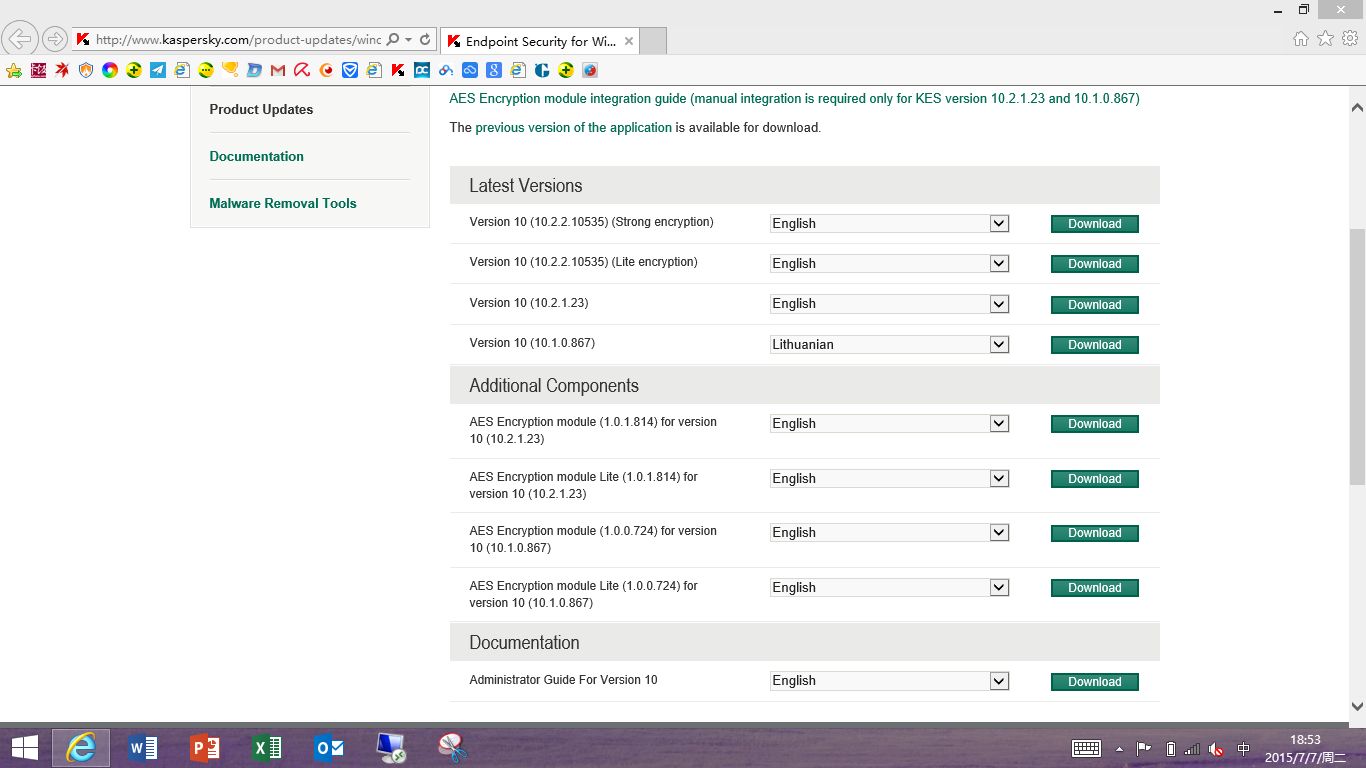Open the Telegram paper-plane bookmark

pyautogui.click(x=158, y=70)
